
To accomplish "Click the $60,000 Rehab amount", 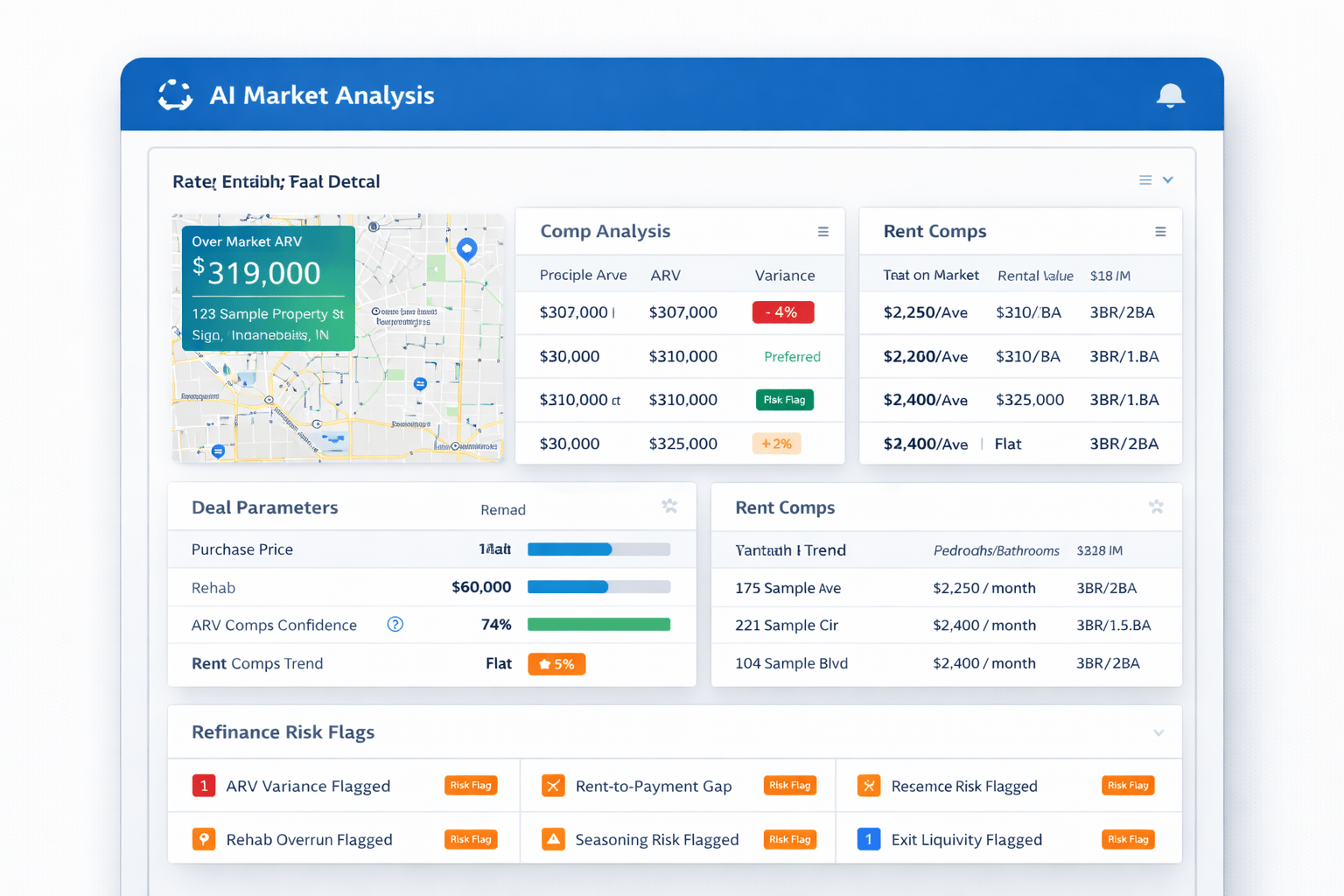I will coord(481,587).
